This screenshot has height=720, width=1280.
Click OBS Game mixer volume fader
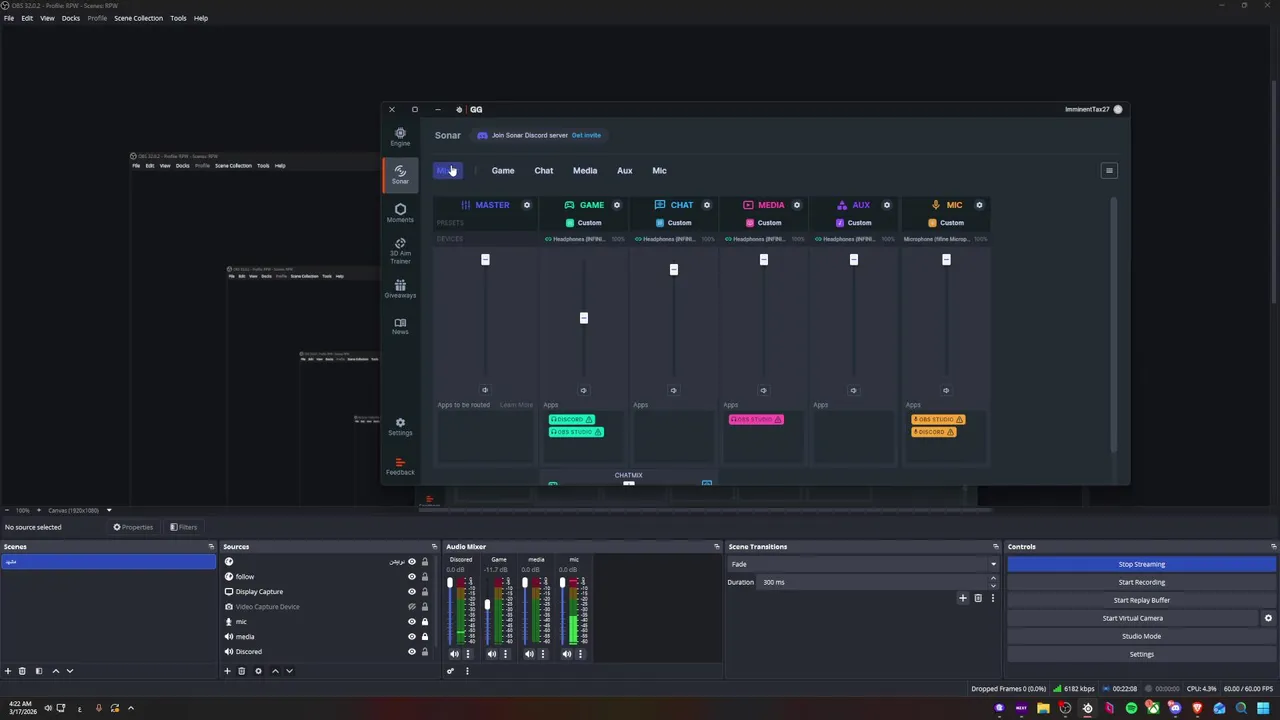487,605
